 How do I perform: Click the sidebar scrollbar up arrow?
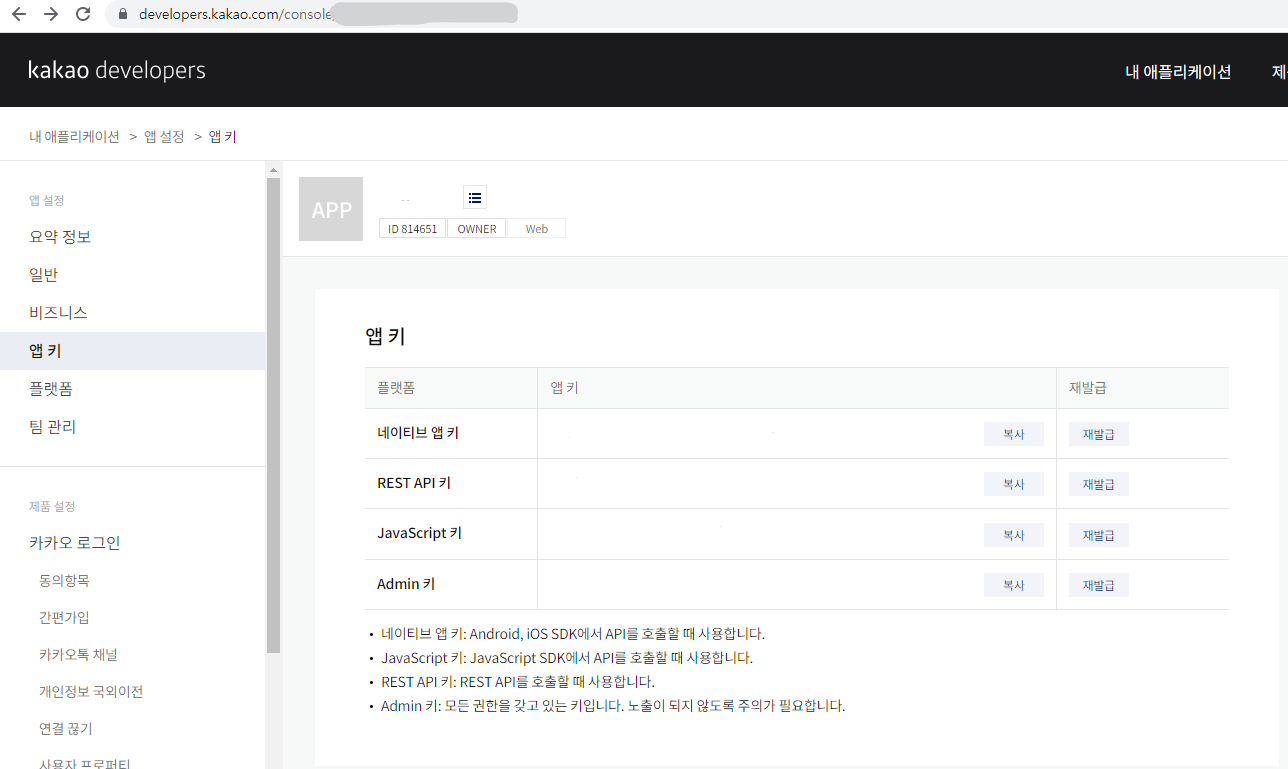pyautogui.click(x=273, y=171)
